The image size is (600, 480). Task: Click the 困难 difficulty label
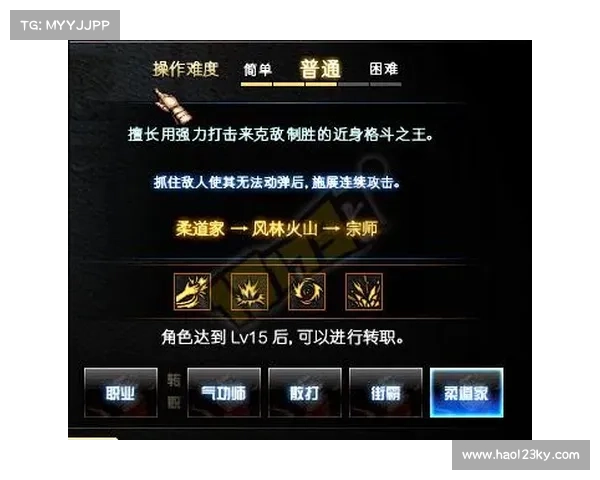[384, 69]
